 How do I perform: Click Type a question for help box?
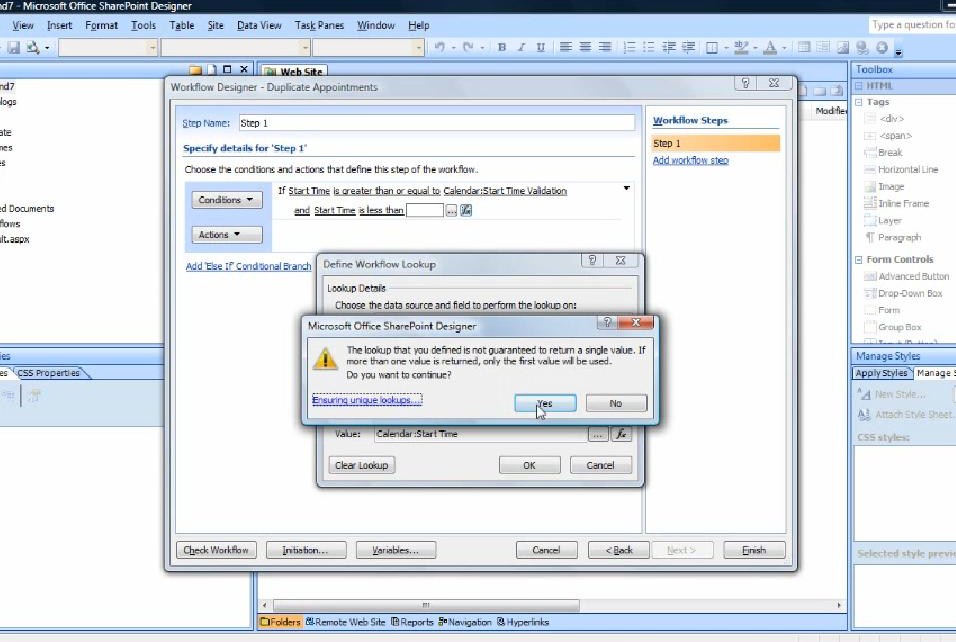912,25
